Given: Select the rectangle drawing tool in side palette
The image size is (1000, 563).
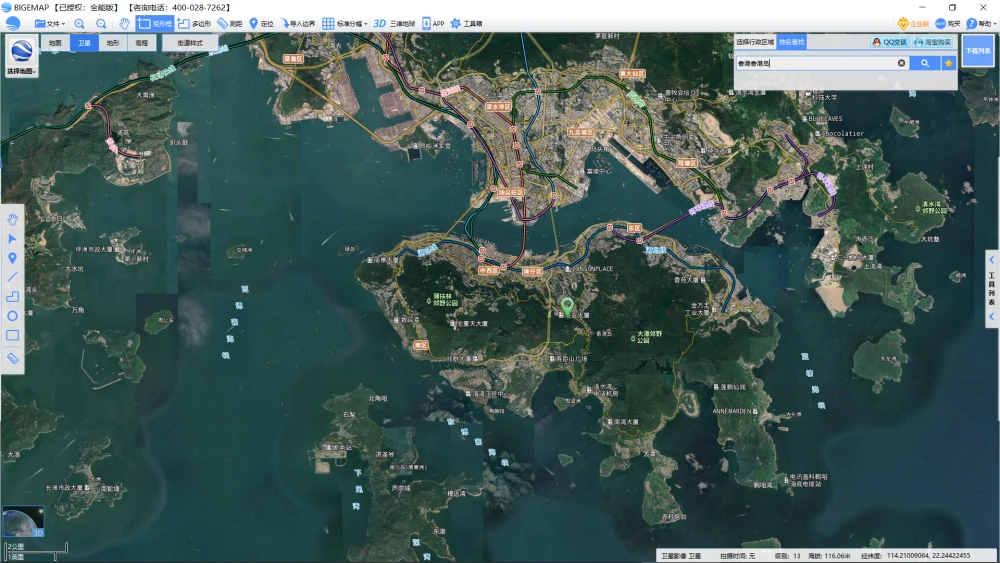Looking at the screenshot, I should pyautogui.click(x=12, y=335).
